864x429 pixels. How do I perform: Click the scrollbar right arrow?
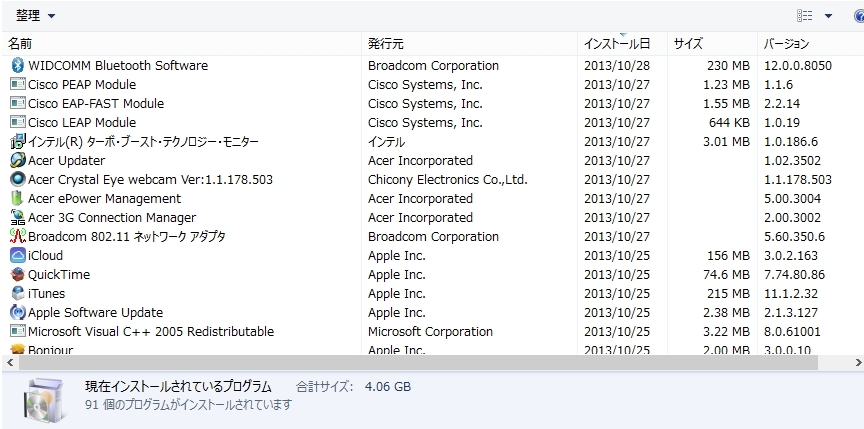[x=858, y=362]
